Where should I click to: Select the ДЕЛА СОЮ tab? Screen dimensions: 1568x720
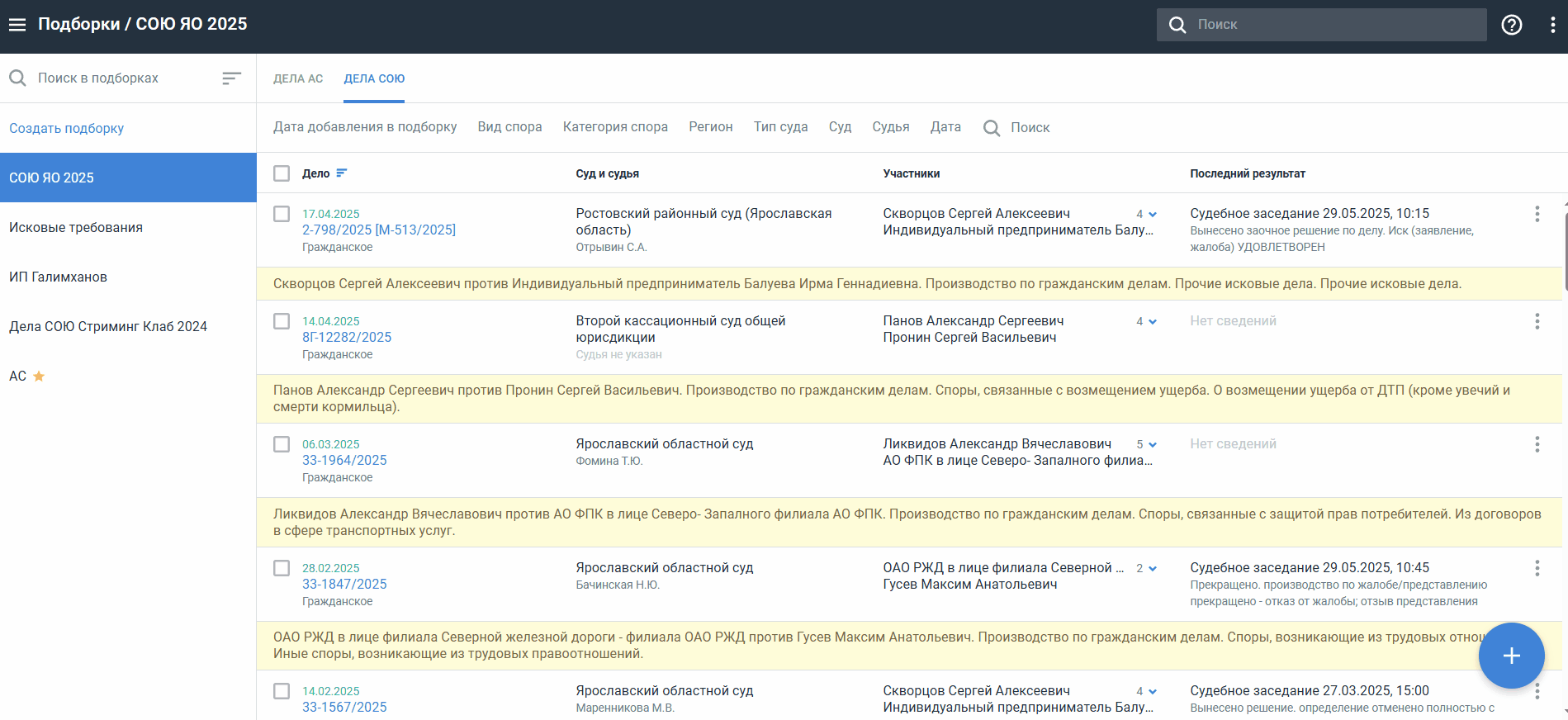(x=374, y=78)
